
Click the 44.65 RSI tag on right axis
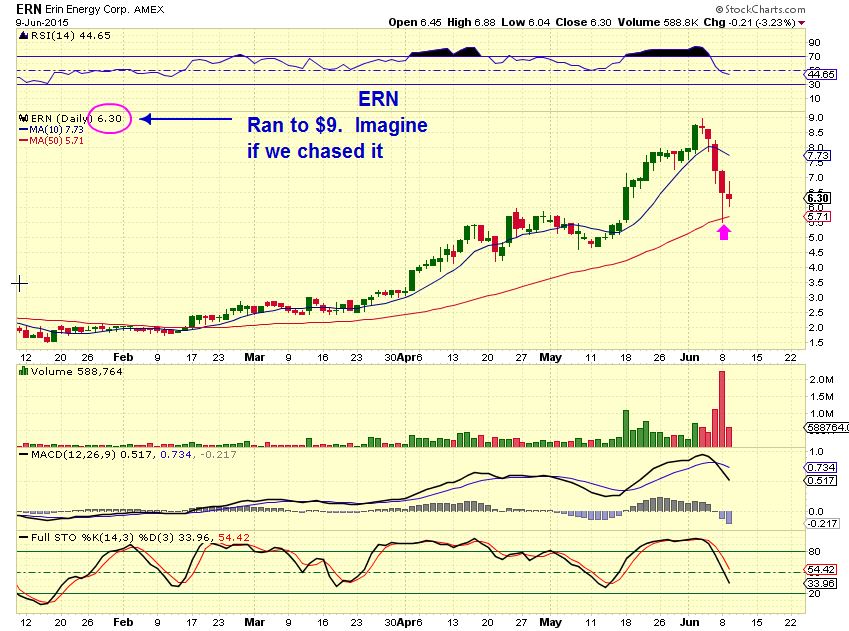pyautogui.click(x=821, y=74)
